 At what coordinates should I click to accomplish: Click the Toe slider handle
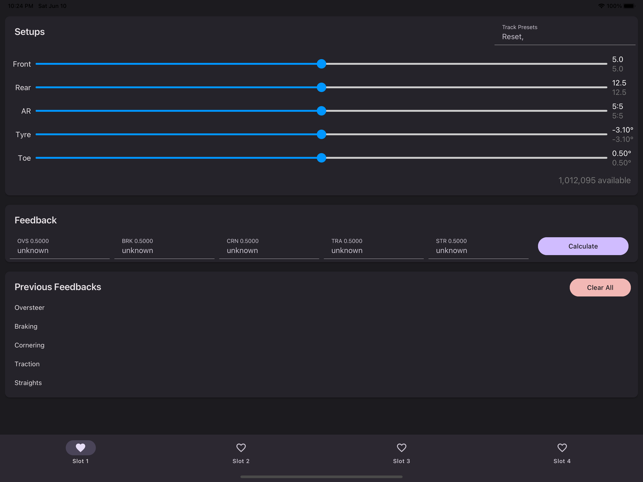[x=322, y=158]
